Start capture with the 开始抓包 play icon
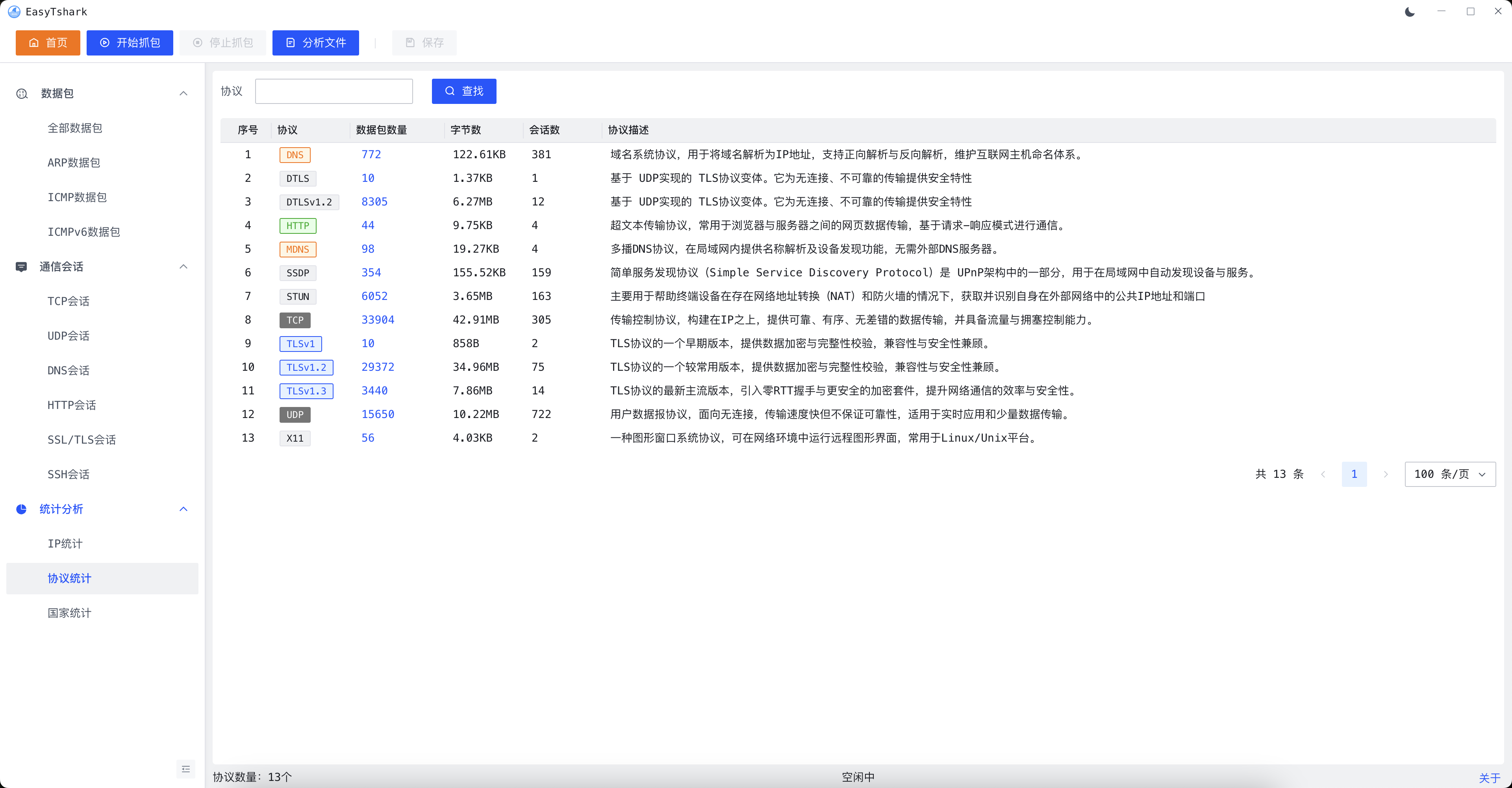This screenshot has height=788, width=1512. pyautogui.click(x=104, y=43)
